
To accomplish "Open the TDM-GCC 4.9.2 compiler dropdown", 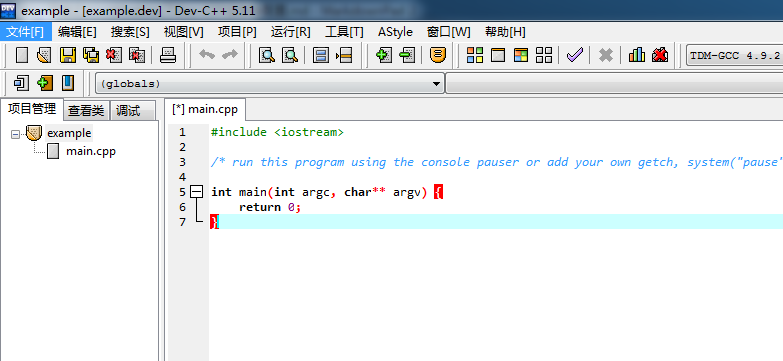I will (735, 55).
